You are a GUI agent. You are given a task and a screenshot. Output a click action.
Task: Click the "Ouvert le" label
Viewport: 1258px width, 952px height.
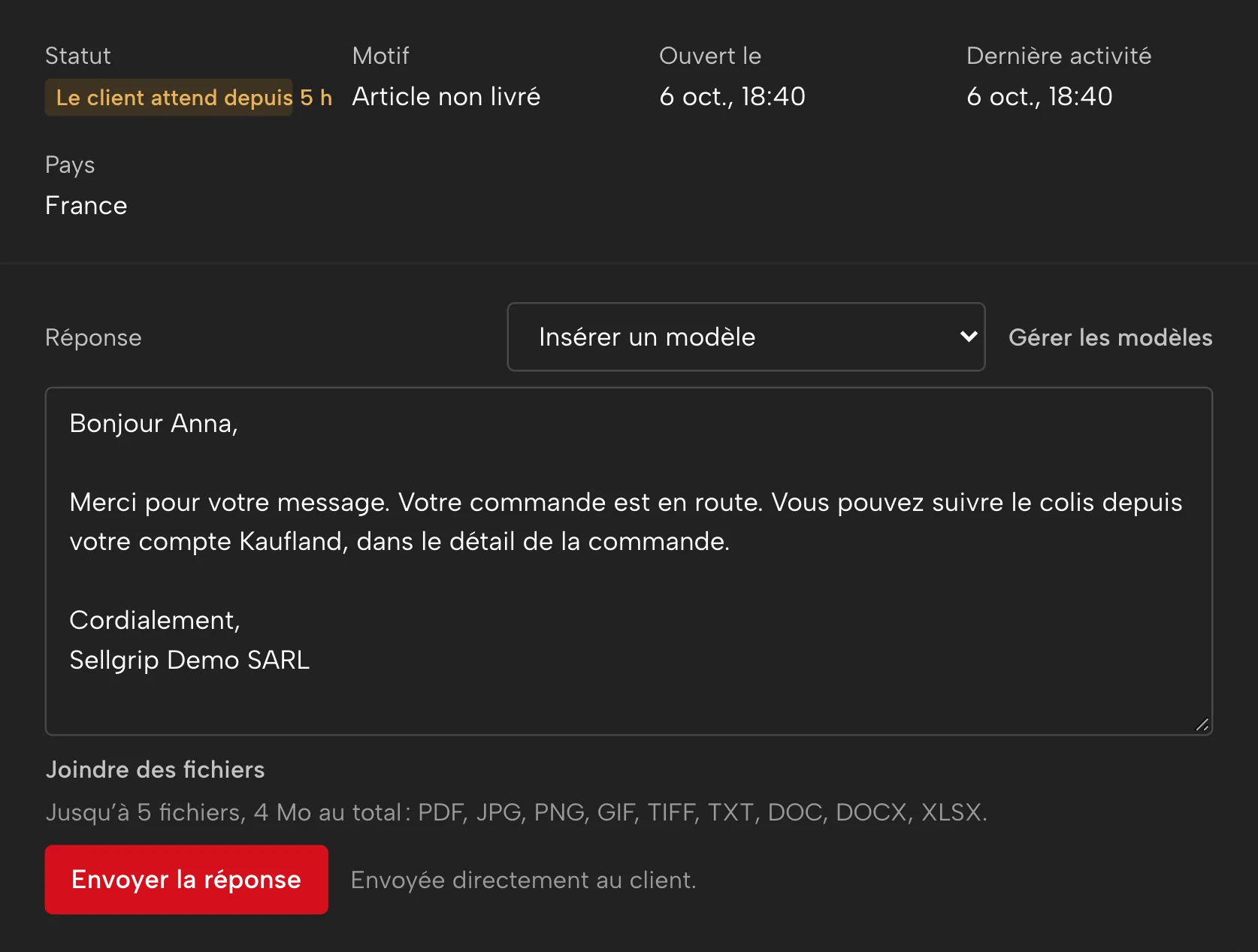[710, 56]
